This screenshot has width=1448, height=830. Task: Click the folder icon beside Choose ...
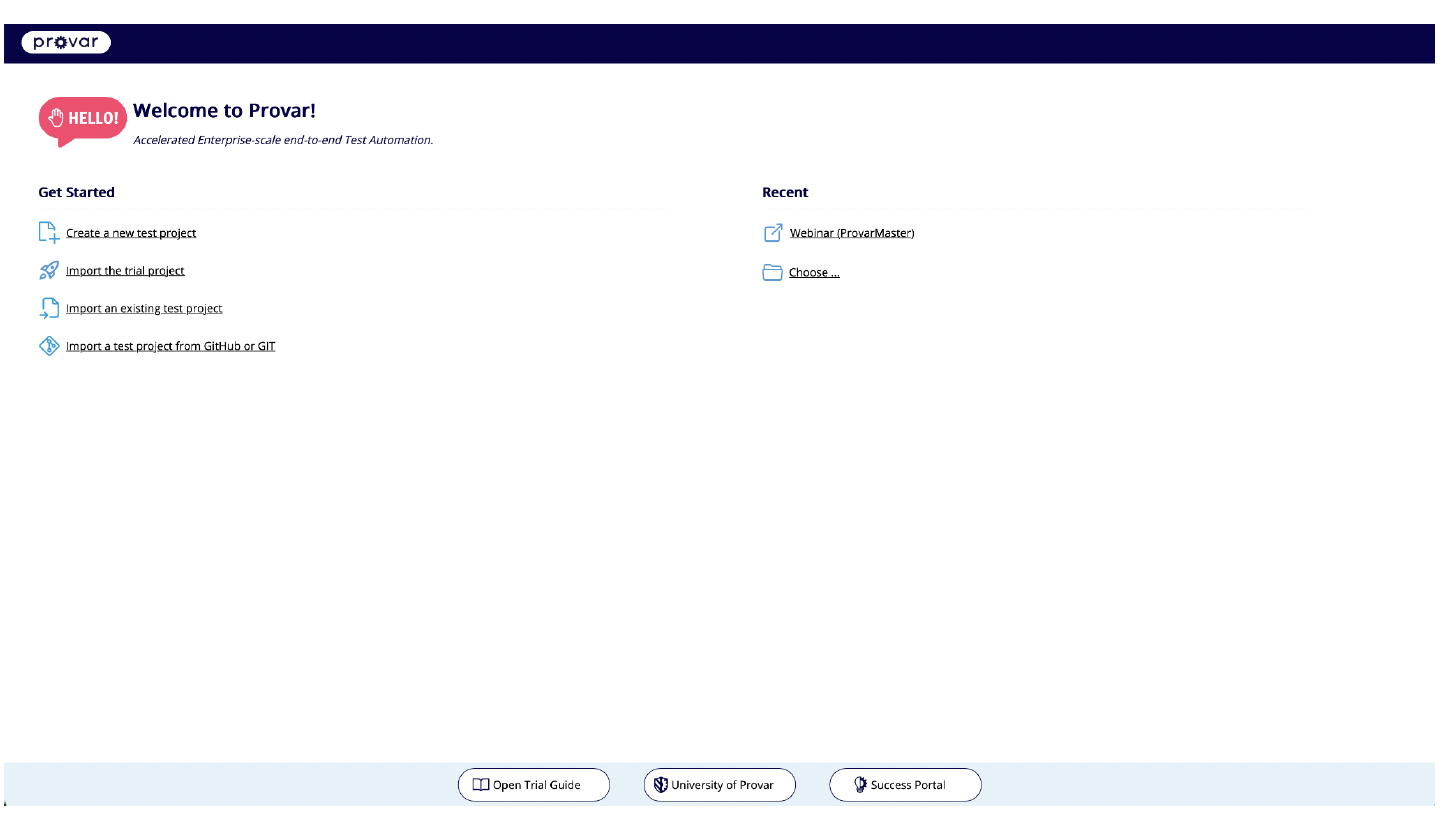point(772,273)
